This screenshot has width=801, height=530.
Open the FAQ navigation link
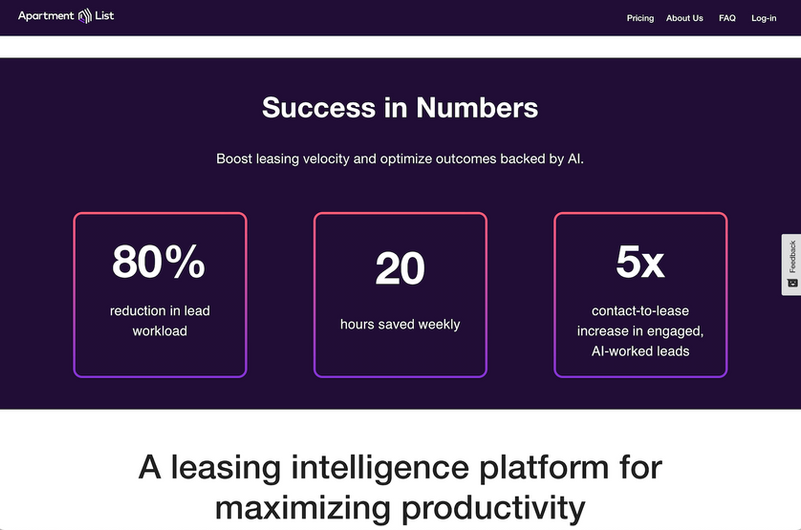[727, 18]
